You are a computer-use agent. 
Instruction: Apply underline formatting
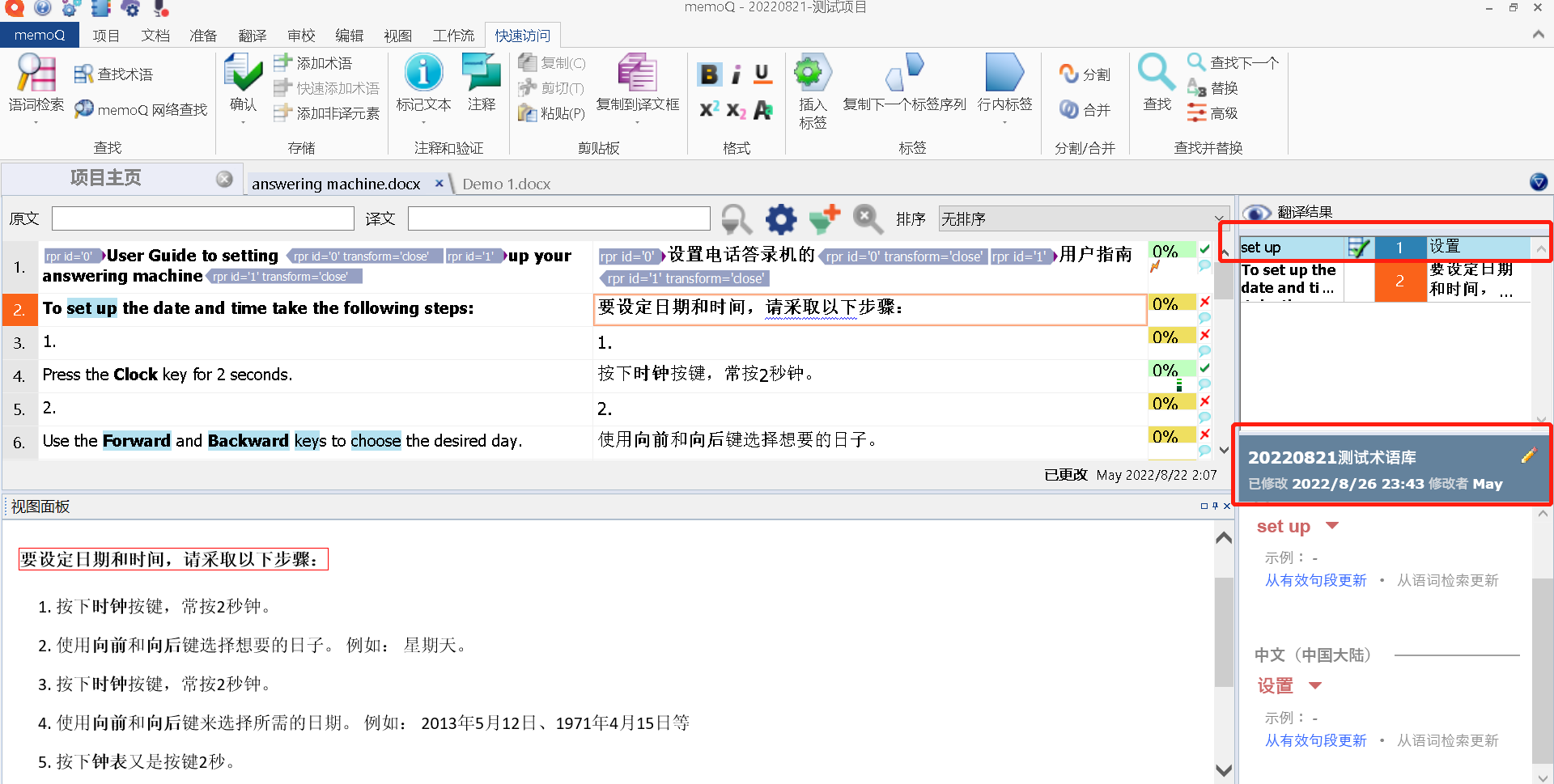coord(762,74)
